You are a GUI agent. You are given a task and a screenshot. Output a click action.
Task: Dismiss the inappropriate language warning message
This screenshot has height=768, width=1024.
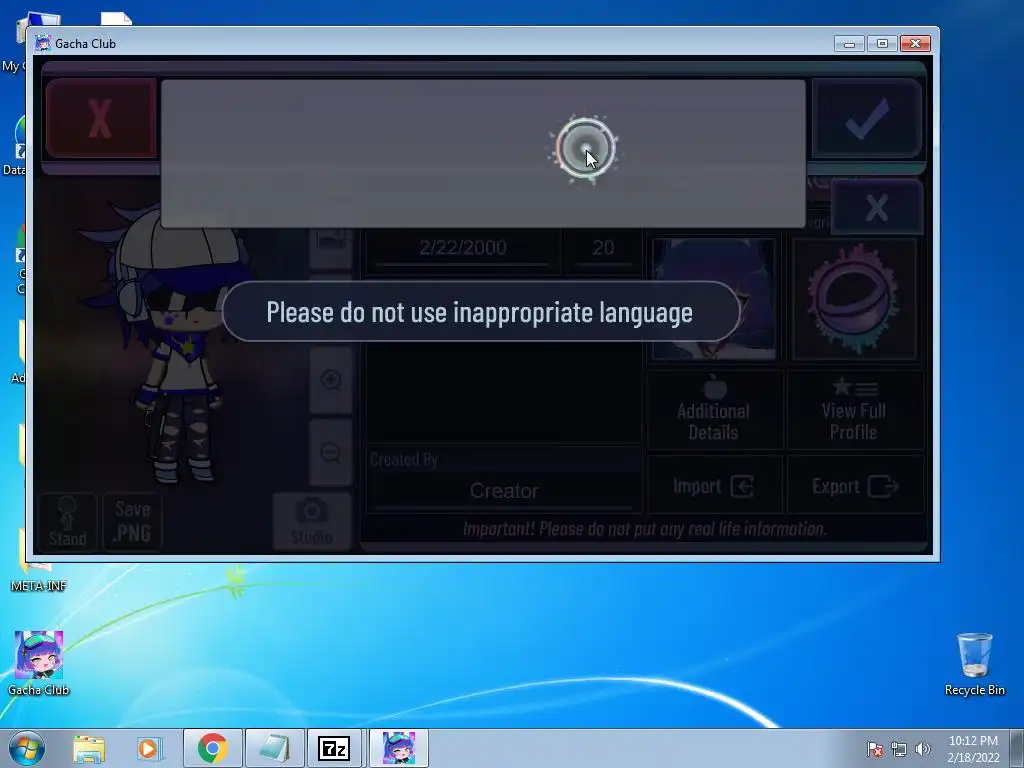pyautogui.click(x=481, y=312)
